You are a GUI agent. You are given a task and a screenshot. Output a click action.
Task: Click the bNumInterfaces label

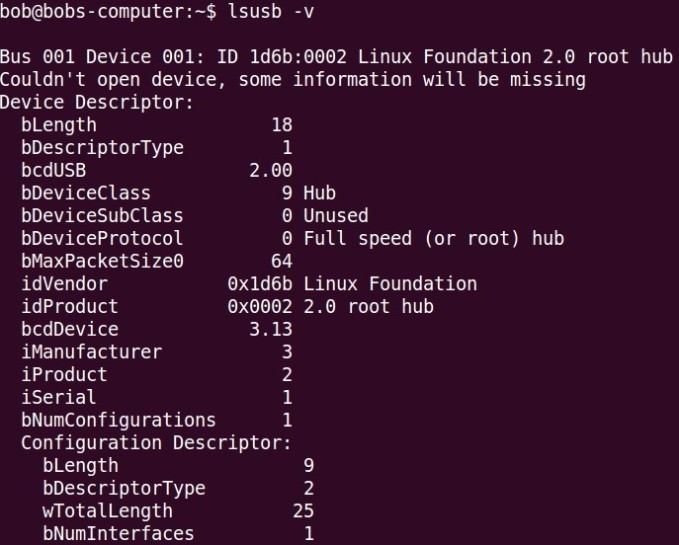click(119, 533)
